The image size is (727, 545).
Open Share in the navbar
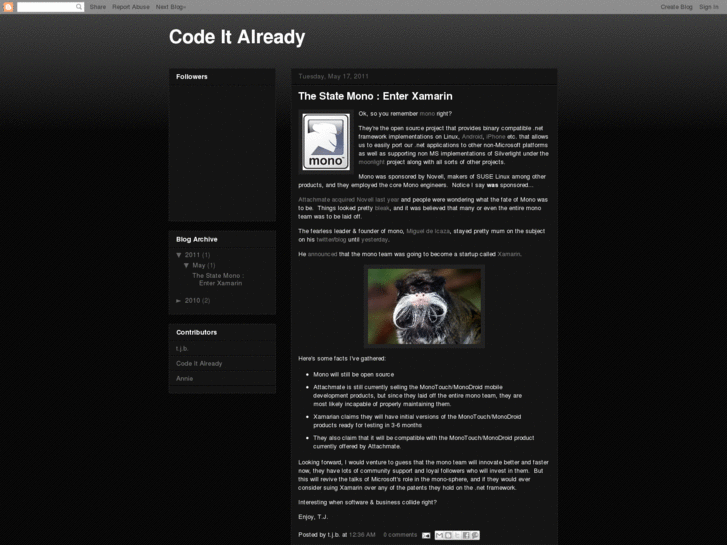pos(98,7)
